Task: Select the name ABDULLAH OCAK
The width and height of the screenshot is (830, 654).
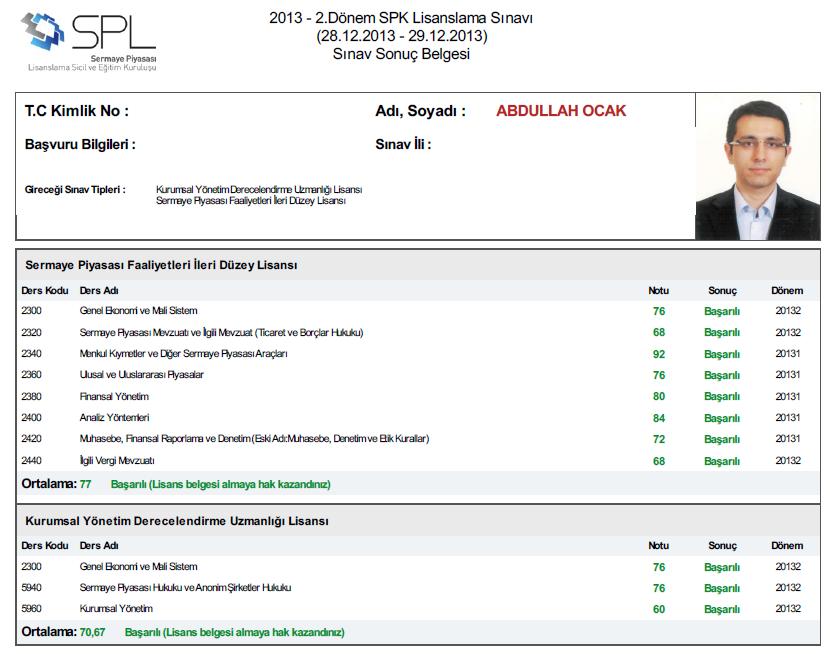Action: pos(561,111)
